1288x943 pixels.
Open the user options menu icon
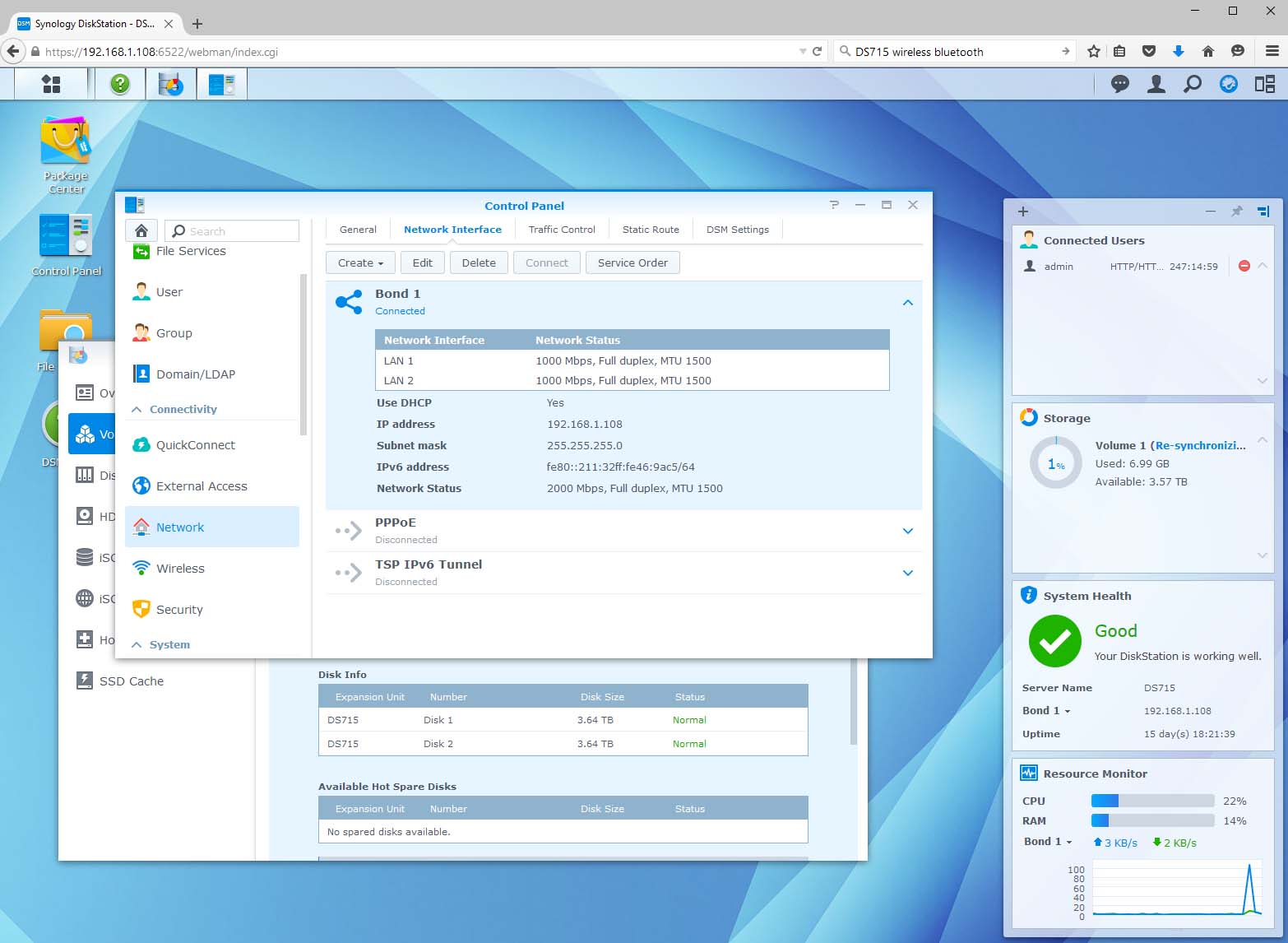tap(1156, 83)
